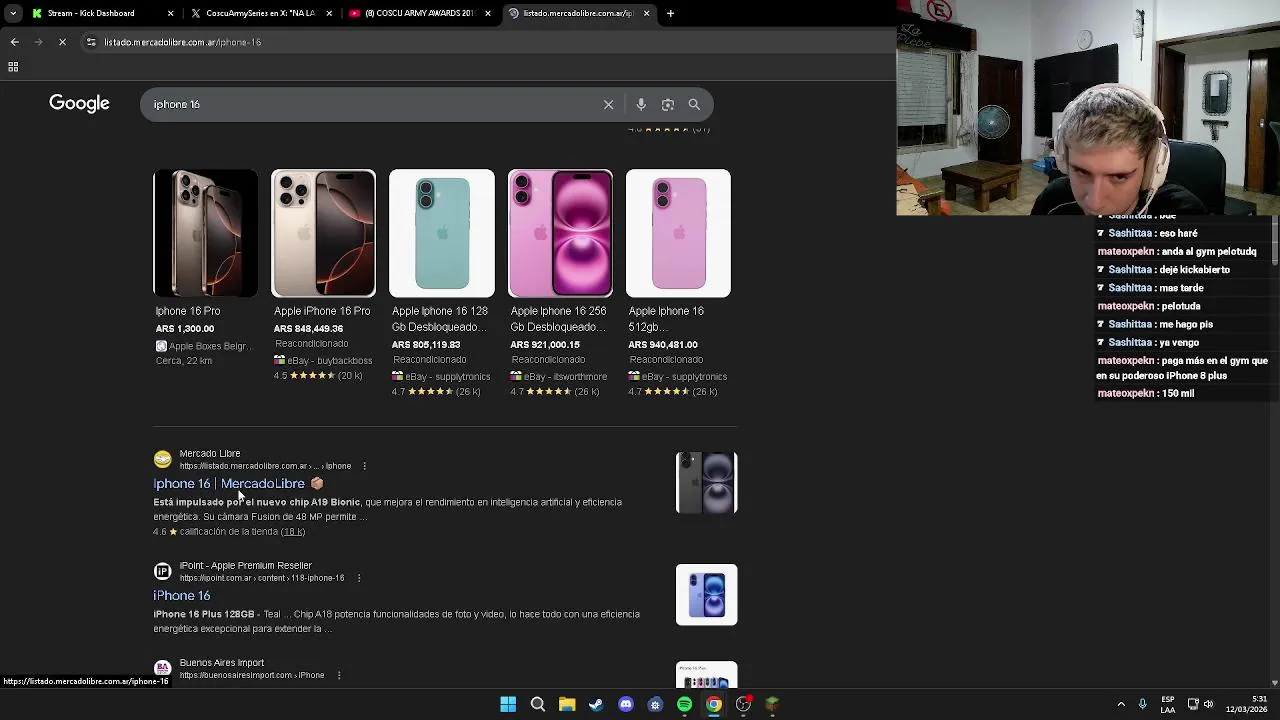The height and width of the screenshot is (720, 1280).
Task: Open Apple iPhone 16 Pro ARS 848,449.36 listing
Action: click(322, 311)
